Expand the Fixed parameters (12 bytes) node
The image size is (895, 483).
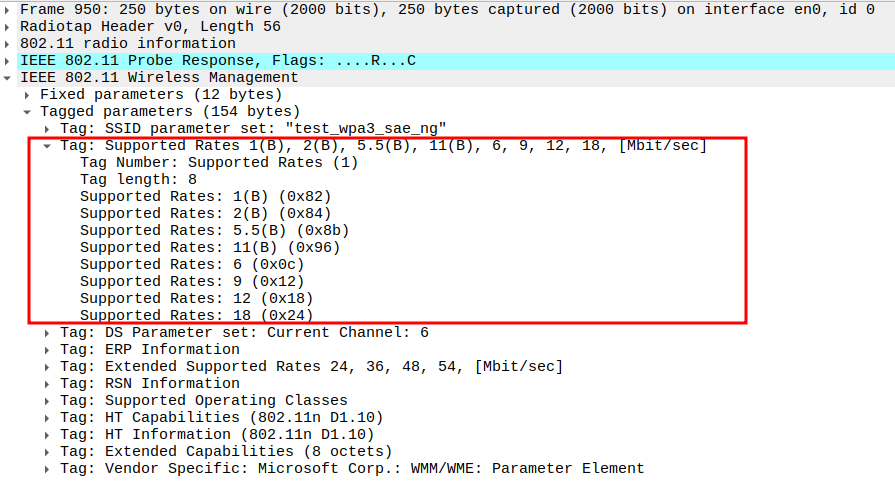pyautogui.click(x=28, y=94)
